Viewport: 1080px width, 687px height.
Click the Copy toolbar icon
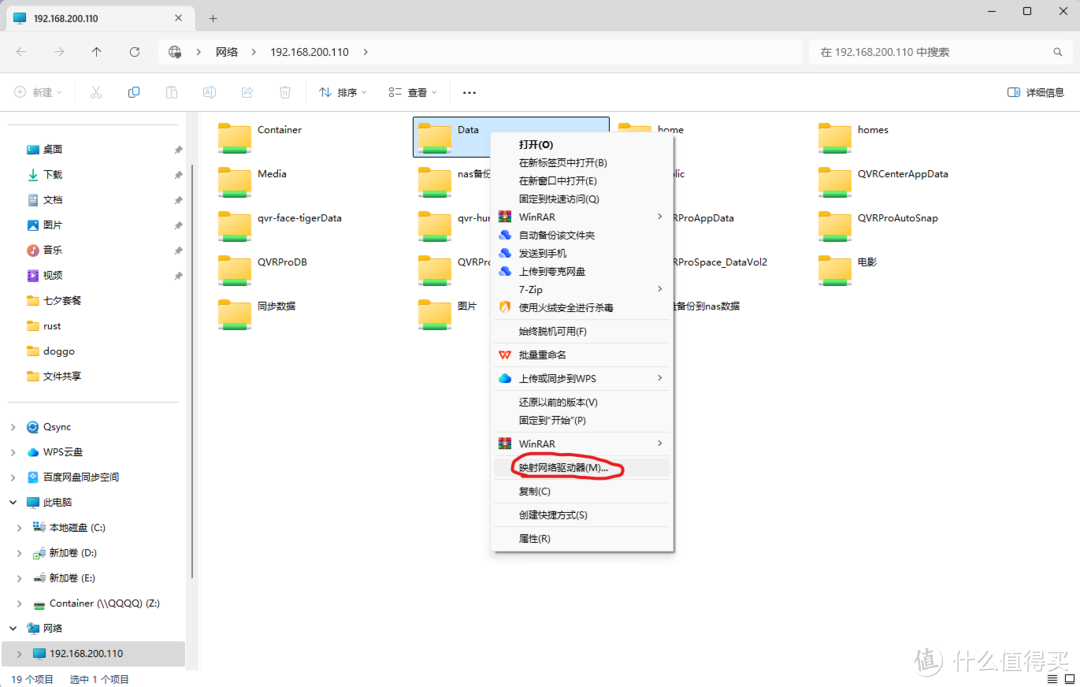[x=134, y=92]
